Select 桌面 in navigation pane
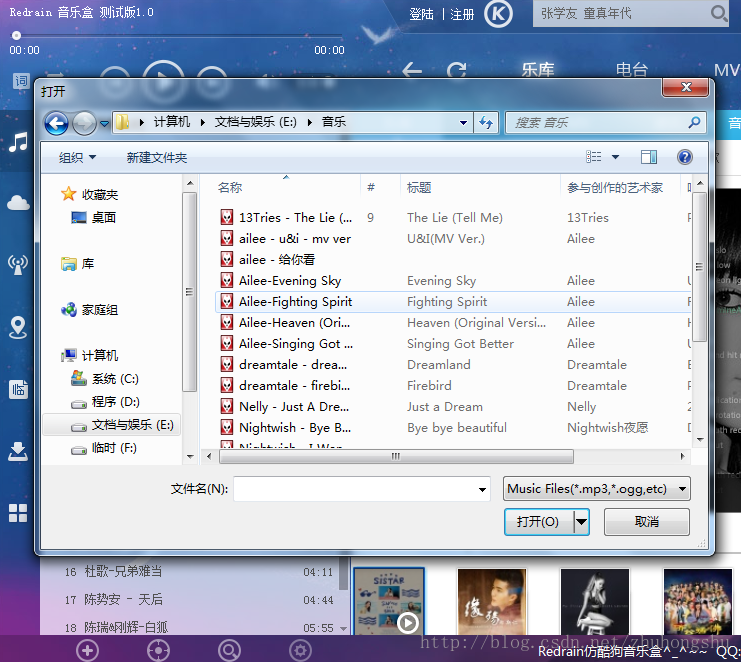This screenshot has height=662, width=741. tap(93, 217)
